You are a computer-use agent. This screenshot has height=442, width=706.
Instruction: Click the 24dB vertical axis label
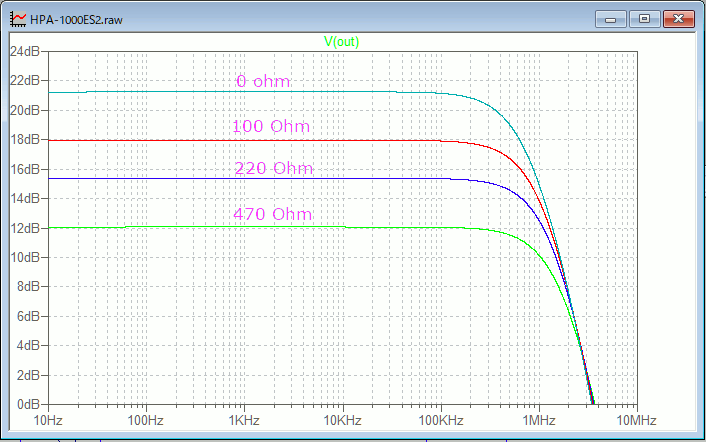click(x=23, y=51)
